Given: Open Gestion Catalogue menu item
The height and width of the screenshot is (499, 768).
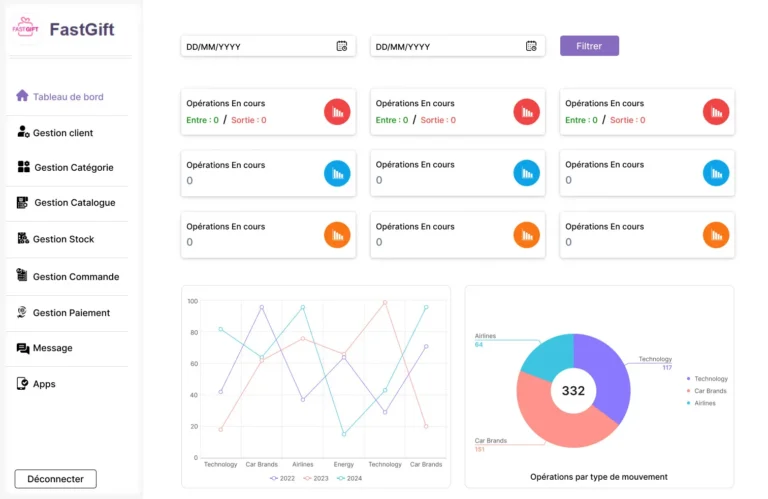Looking at the screenshot, I should [x=67, y=203].
